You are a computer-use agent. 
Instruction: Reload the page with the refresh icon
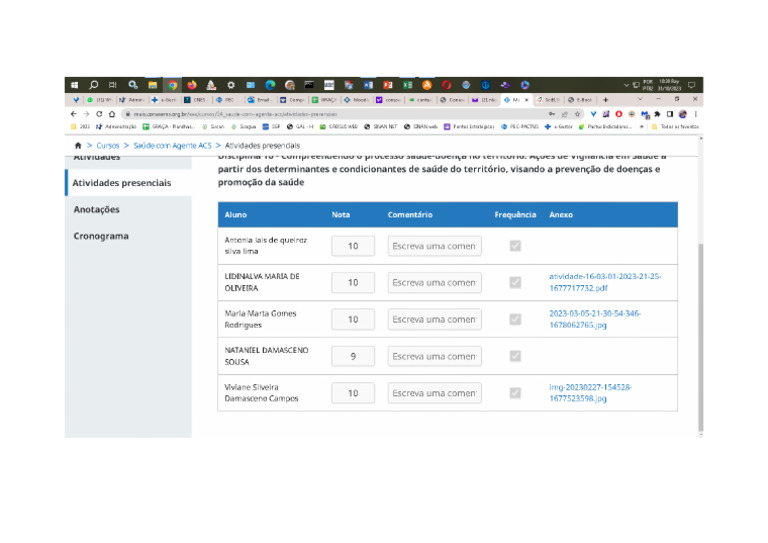[x=99, y=114]
